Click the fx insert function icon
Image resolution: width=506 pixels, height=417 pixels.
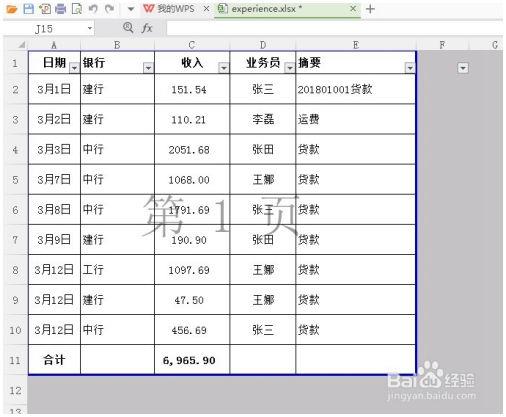tap(147, 28)
